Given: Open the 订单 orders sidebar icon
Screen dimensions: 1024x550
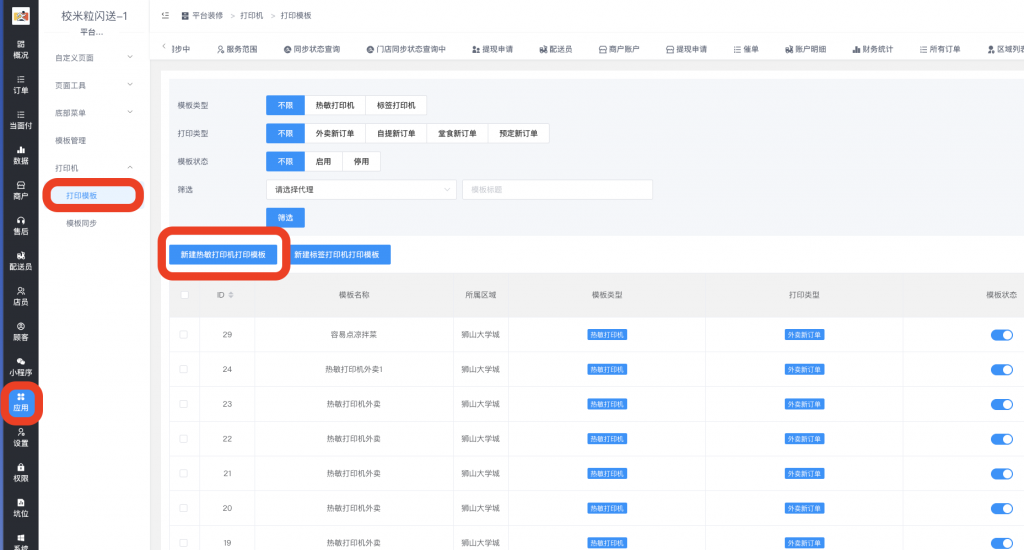Looking at the screenshot, I should coord(21,85).
